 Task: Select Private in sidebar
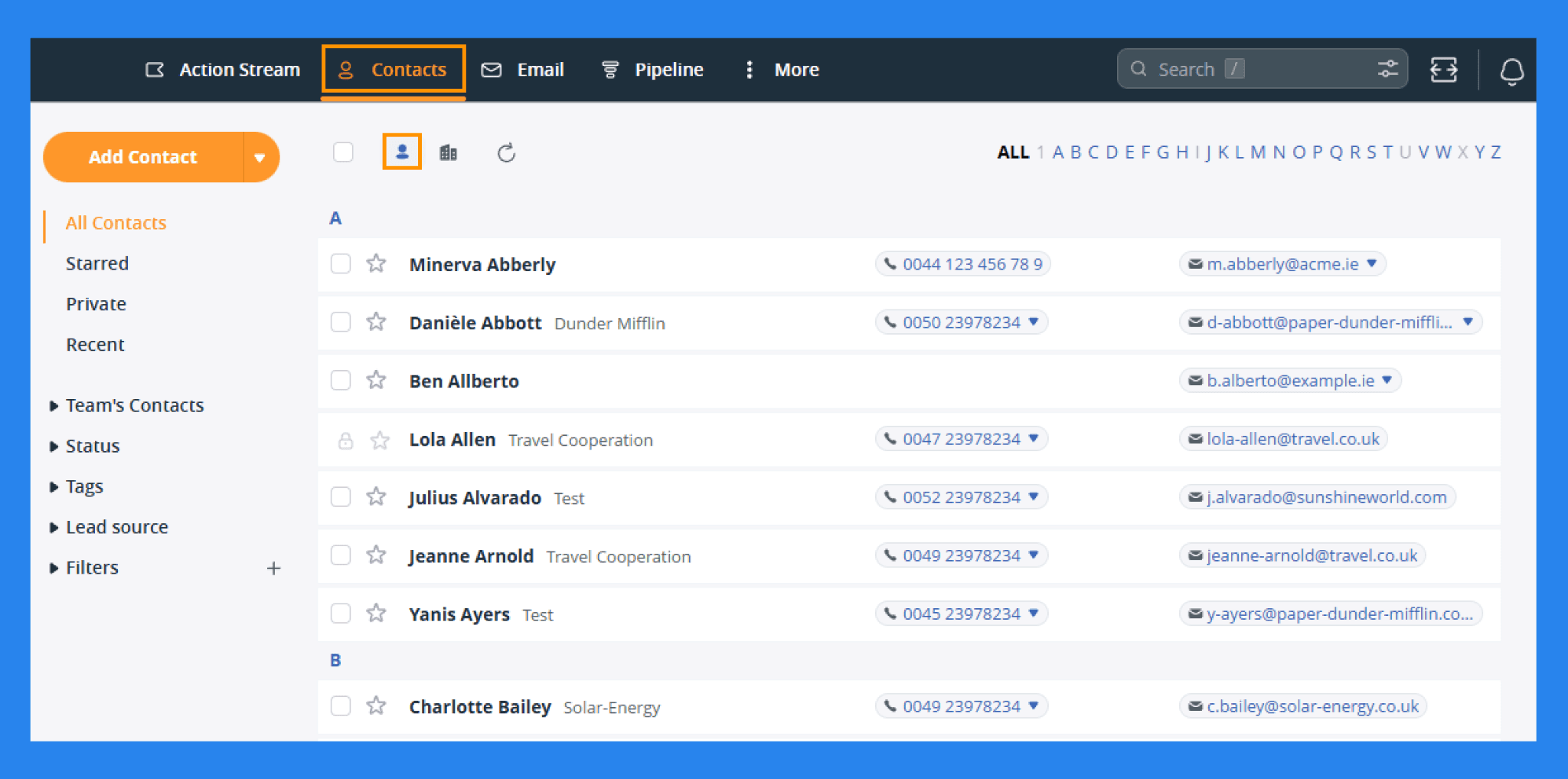96,304
